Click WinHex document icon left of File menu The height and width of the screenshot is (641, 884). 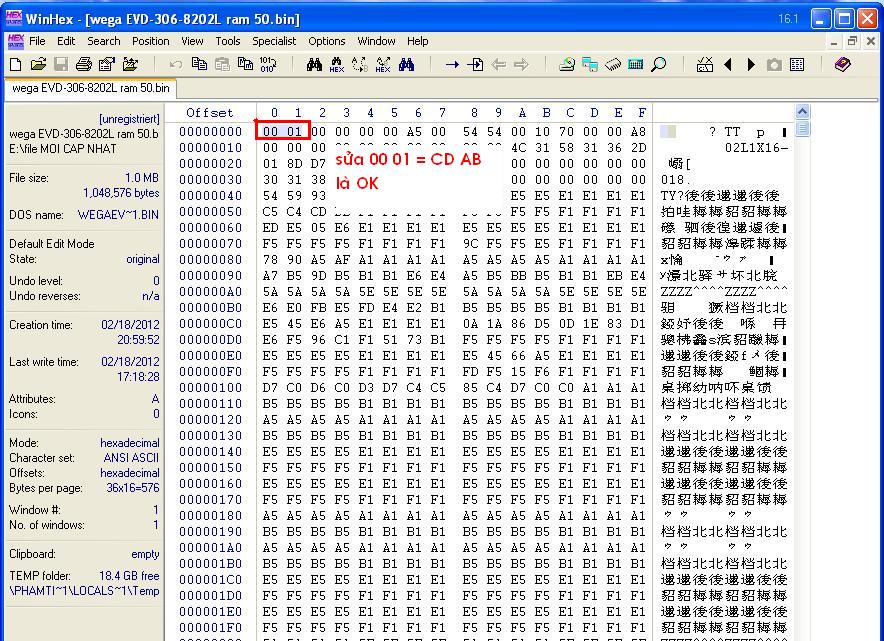click(x=16, y=41)
